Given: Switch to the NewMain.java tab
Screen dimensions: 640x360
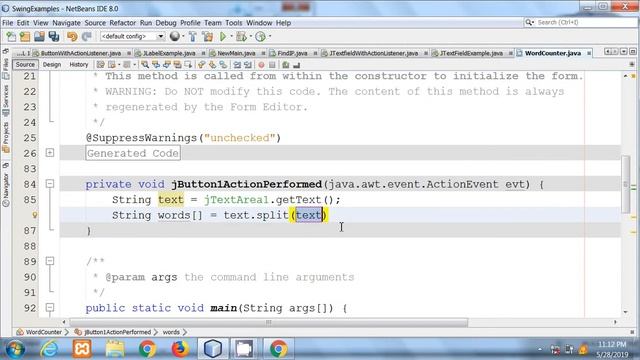Looking at the screenshot, I should coord(236,53).
